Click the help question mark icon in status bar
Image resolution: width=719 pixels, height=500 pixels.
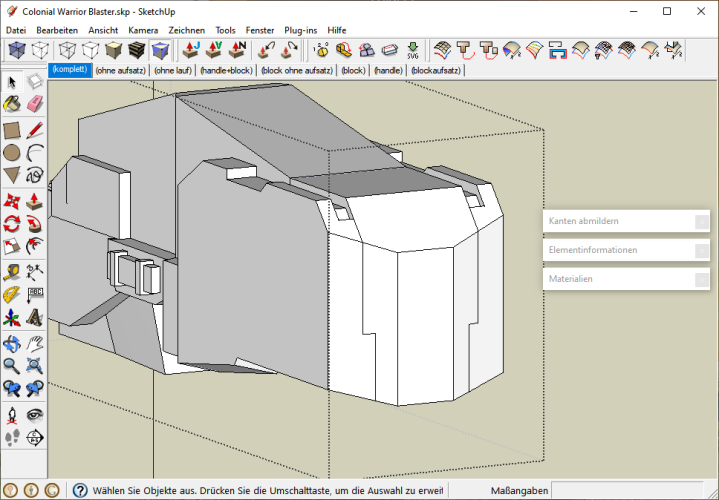(79, 491)
